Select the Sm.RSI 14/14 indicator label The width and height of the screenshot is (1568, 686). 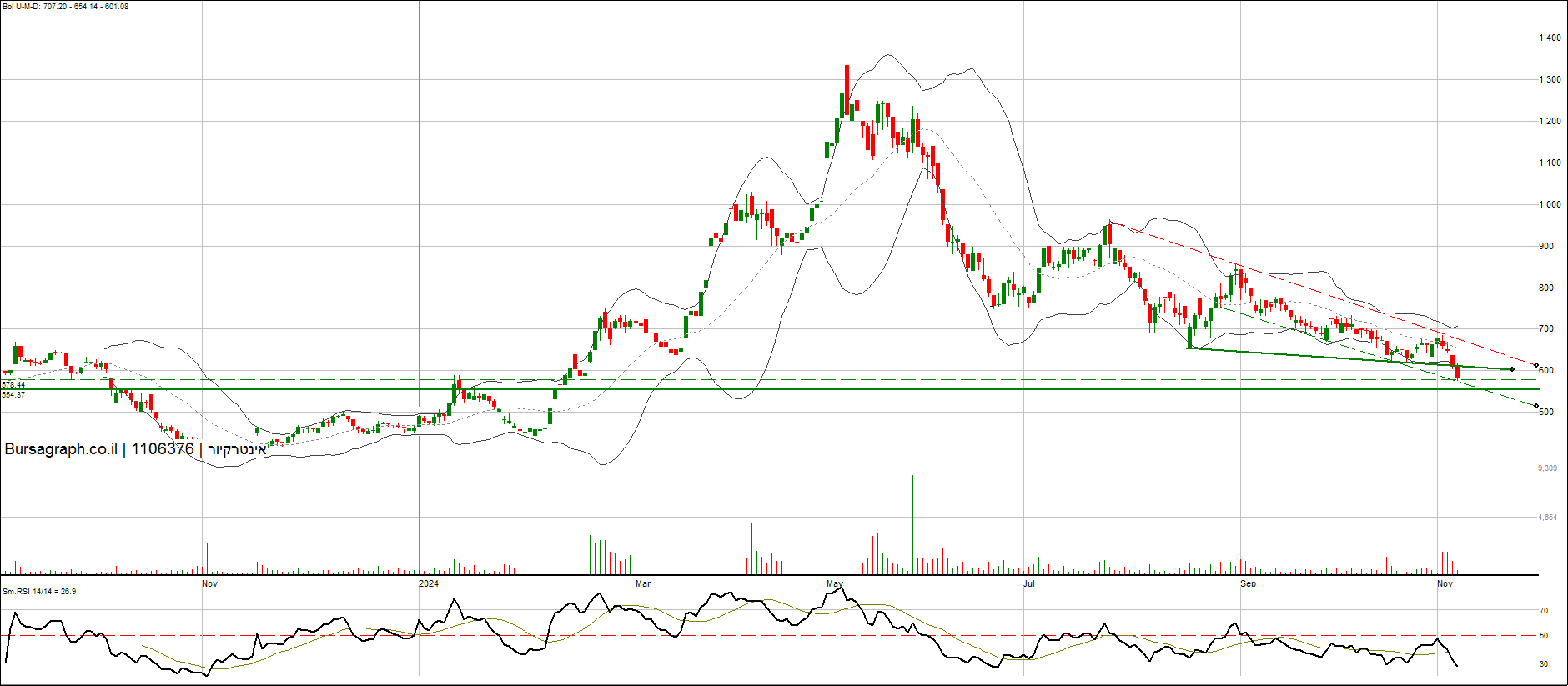39,592
